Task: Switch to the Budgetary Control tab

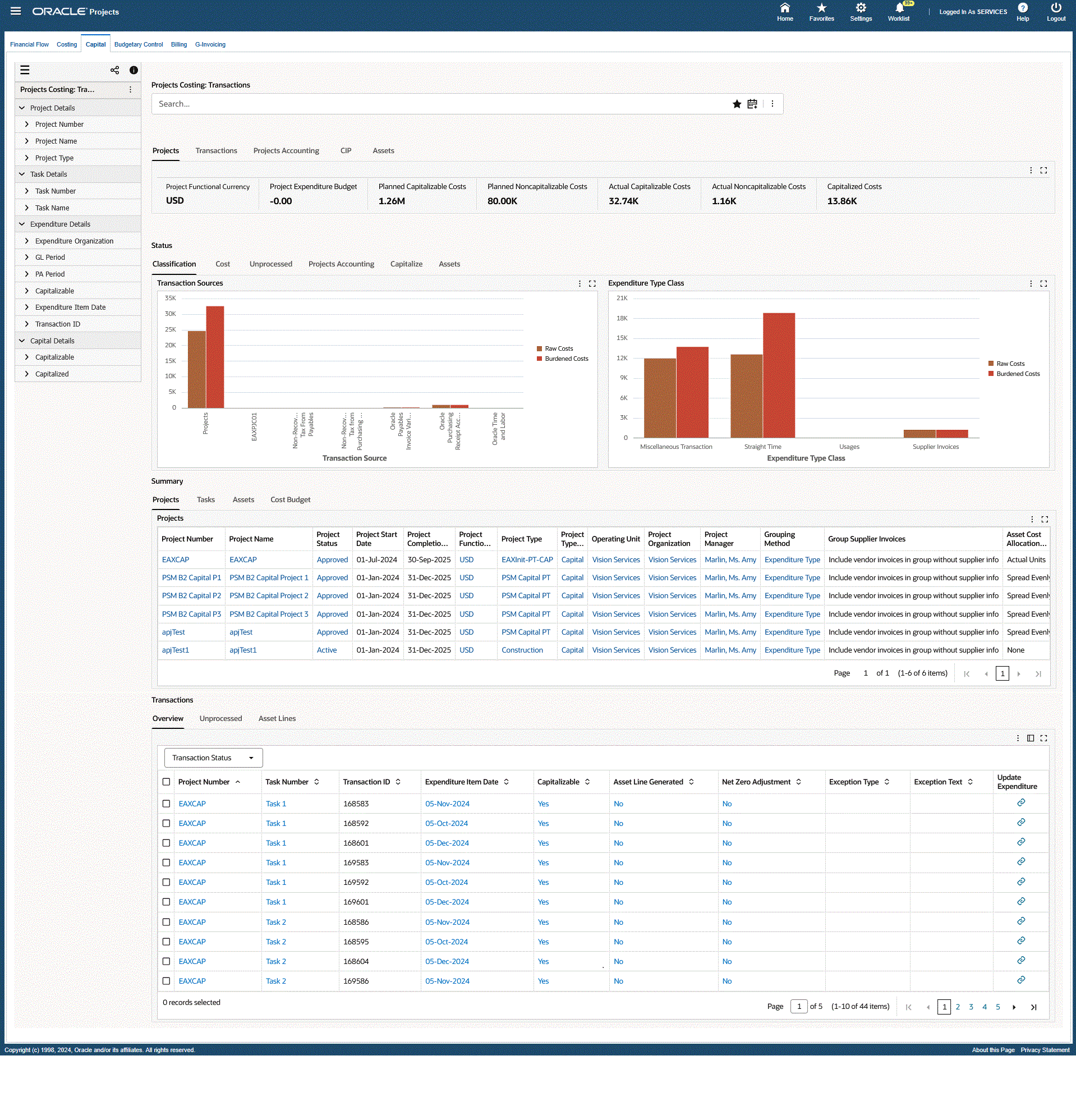Action: point(138,44)
